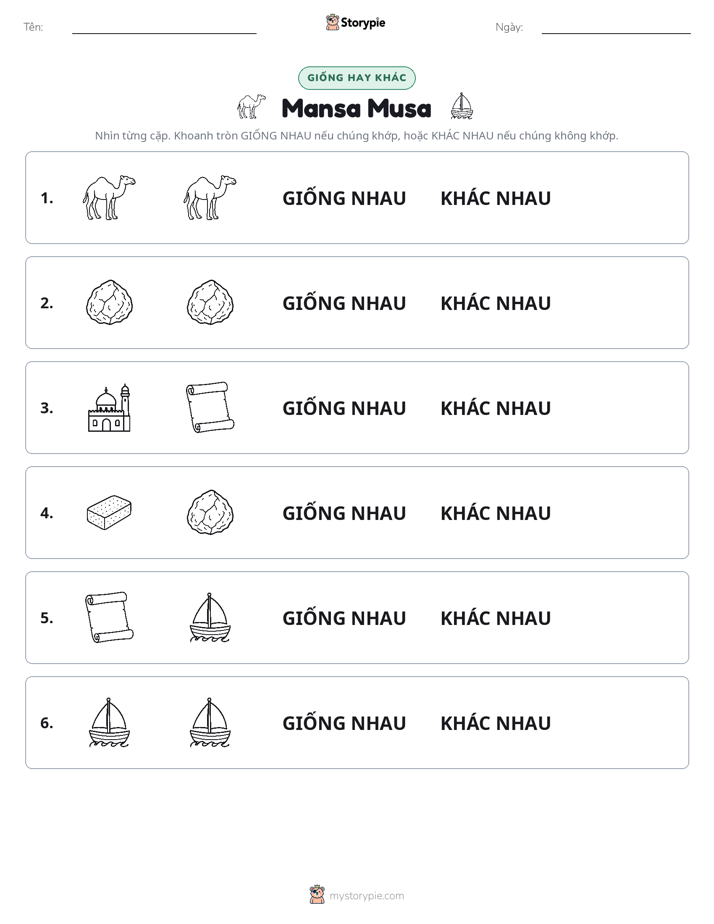The image size is (714, 924).
Task: Click the Ngày date line field
Action: [x=616, y=28]
